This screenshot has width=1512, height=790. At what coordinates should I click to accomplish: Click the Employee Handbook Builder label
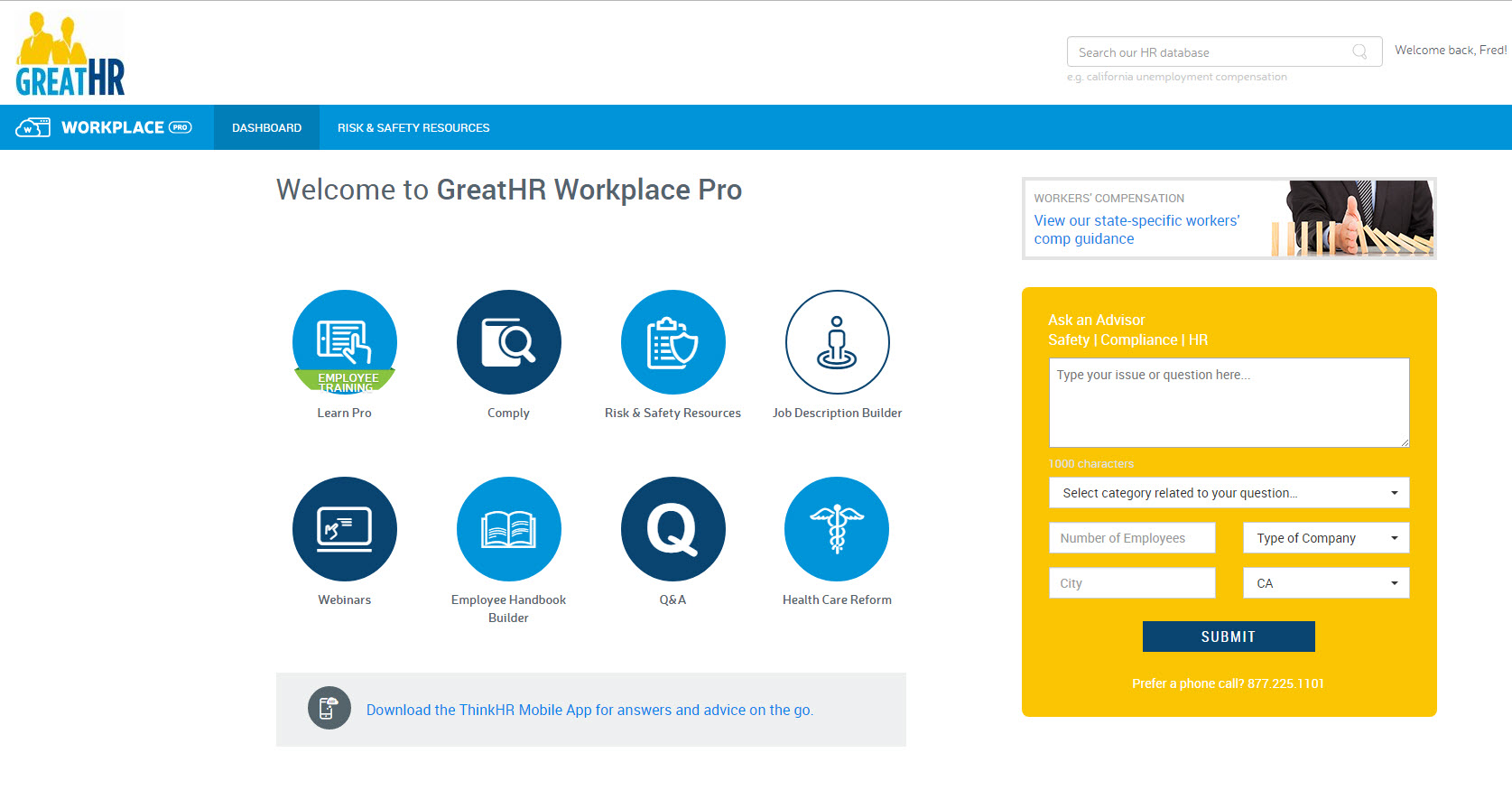[x=509, y=609]
